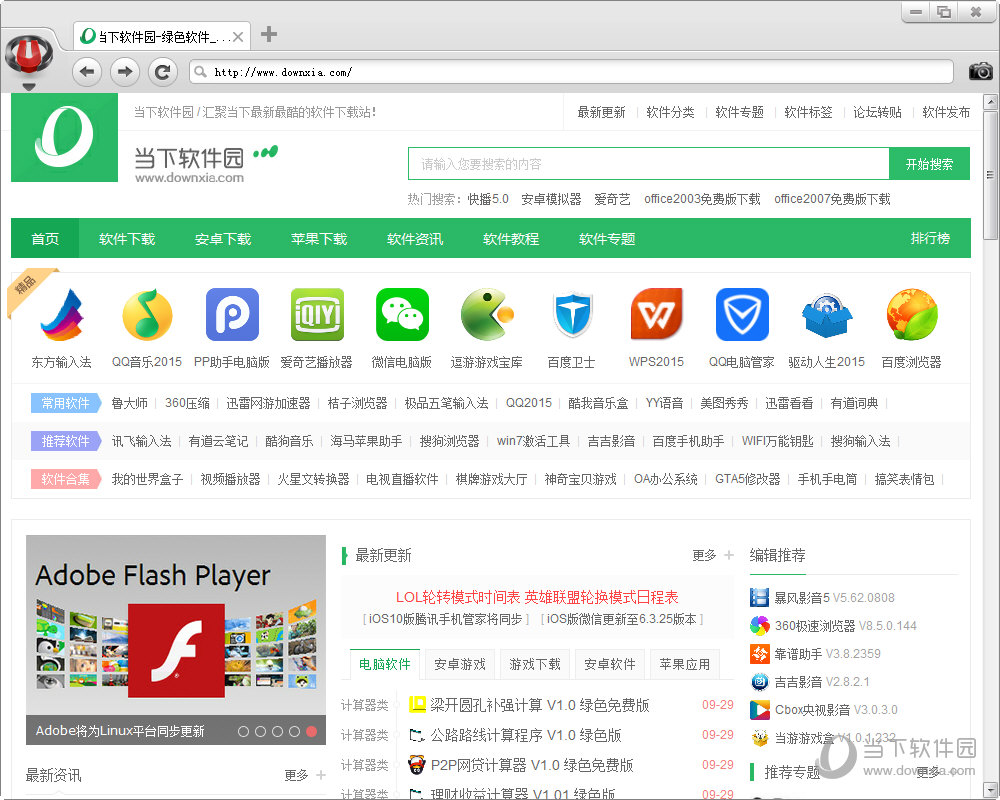Screen dimensions: 1000x800
Task: Click the browser forward arrow button
Action: click(x=125, y=71)
